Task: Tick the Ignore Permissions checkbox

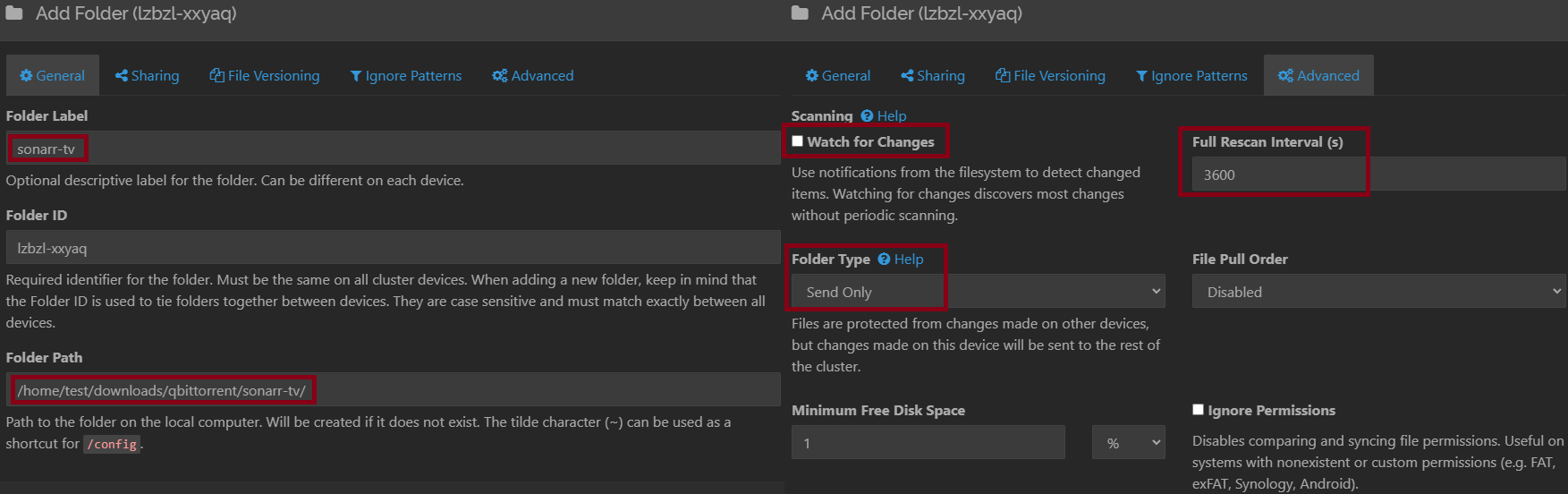Action: coord(1198,410)
